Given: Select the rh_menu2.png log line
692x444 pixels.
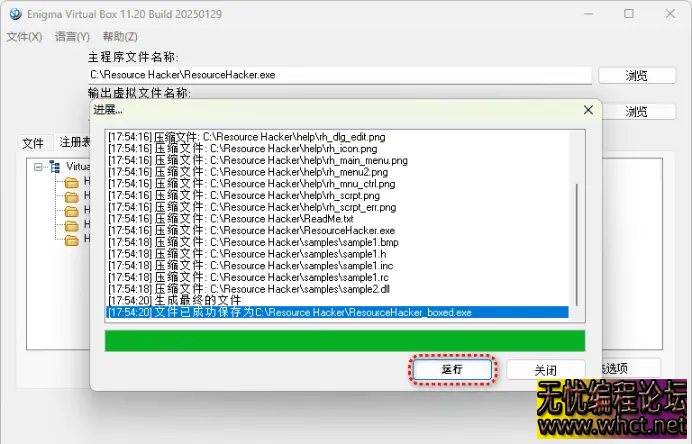Looking at the screenshot, I should pyautogui.click(x=338, y=172).
